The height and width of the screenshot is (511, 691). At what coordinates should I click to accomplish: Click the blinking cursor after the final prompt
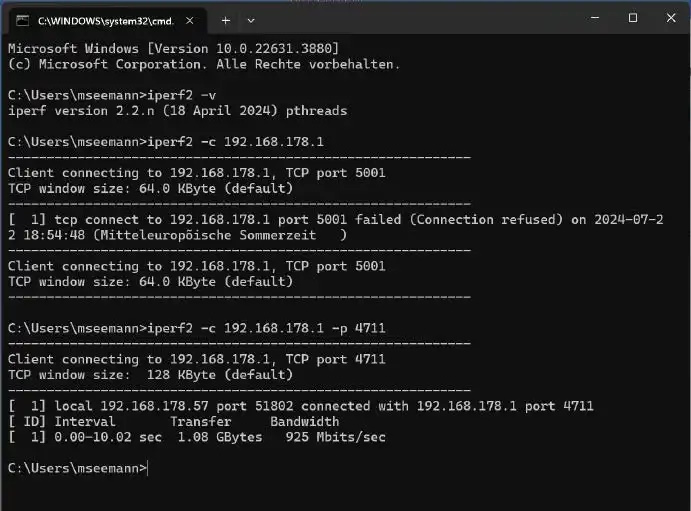point(148,468)
